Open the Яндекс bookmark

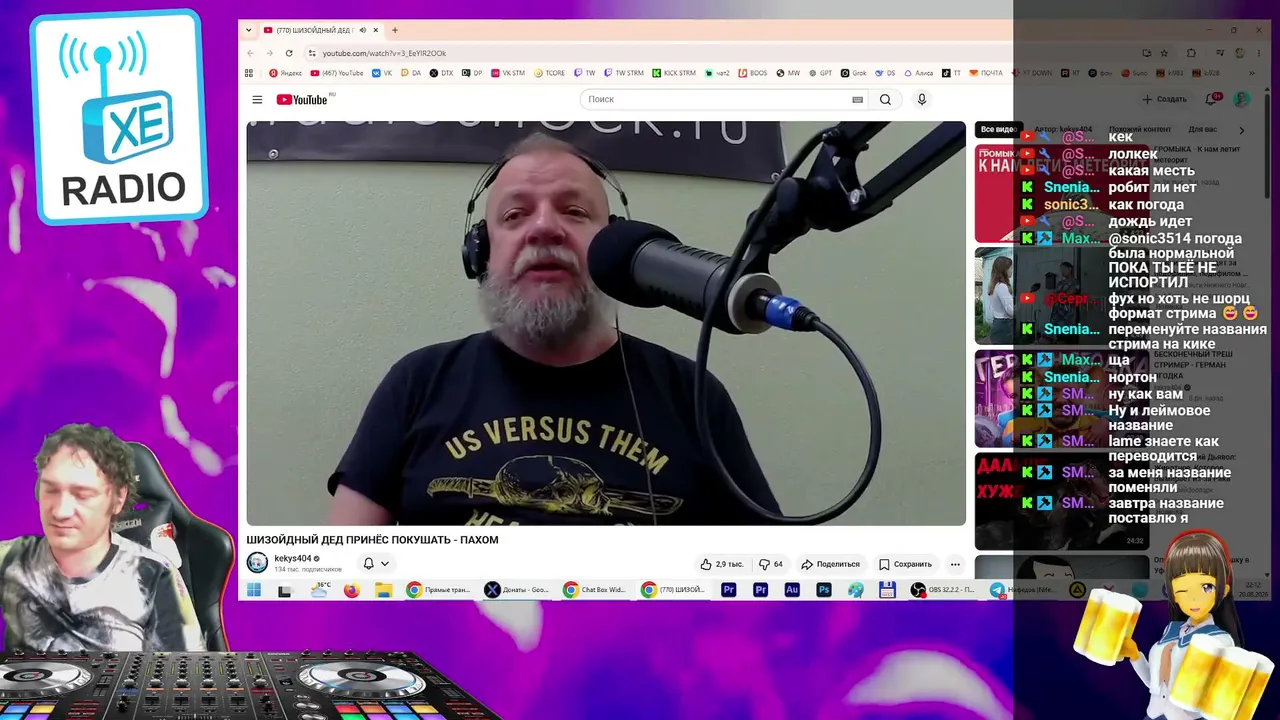286,73
